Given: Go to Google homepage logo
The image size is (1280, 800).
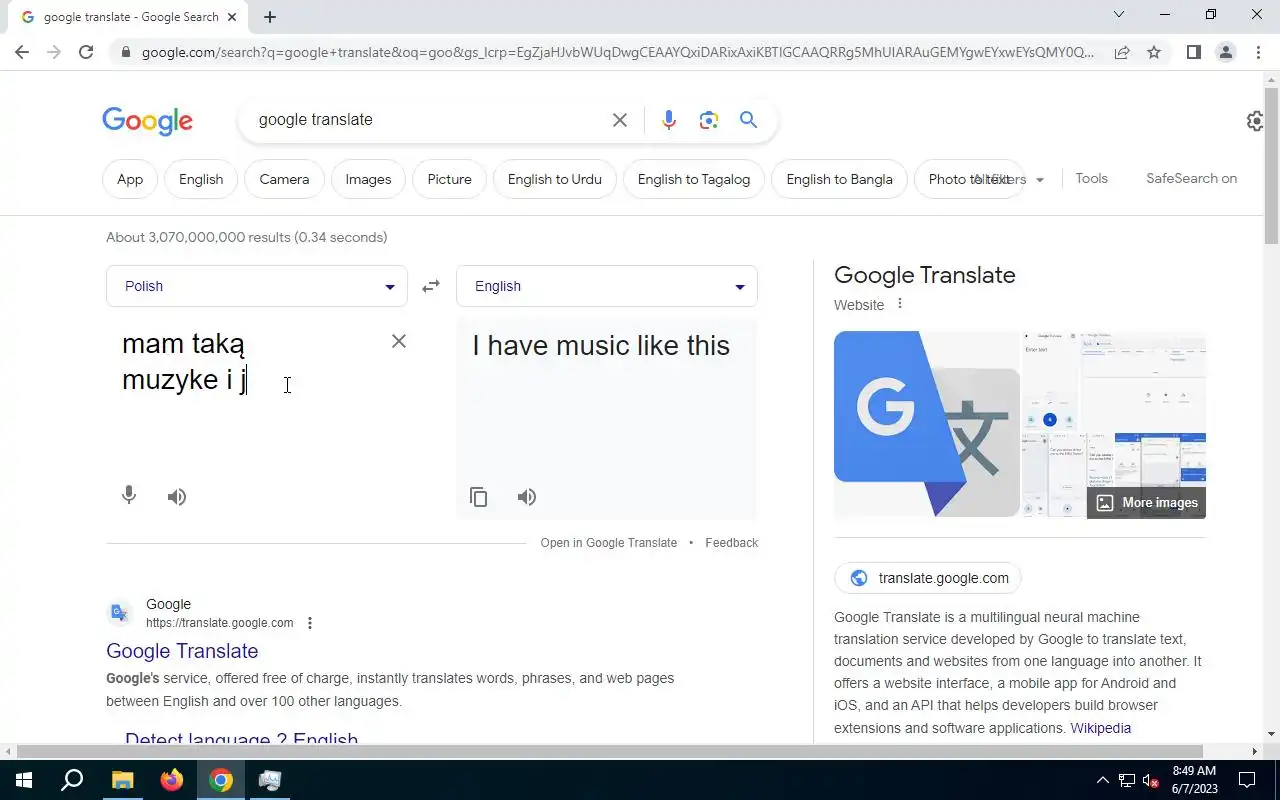Looking at the screenshot, I should (x=147, y=120).
